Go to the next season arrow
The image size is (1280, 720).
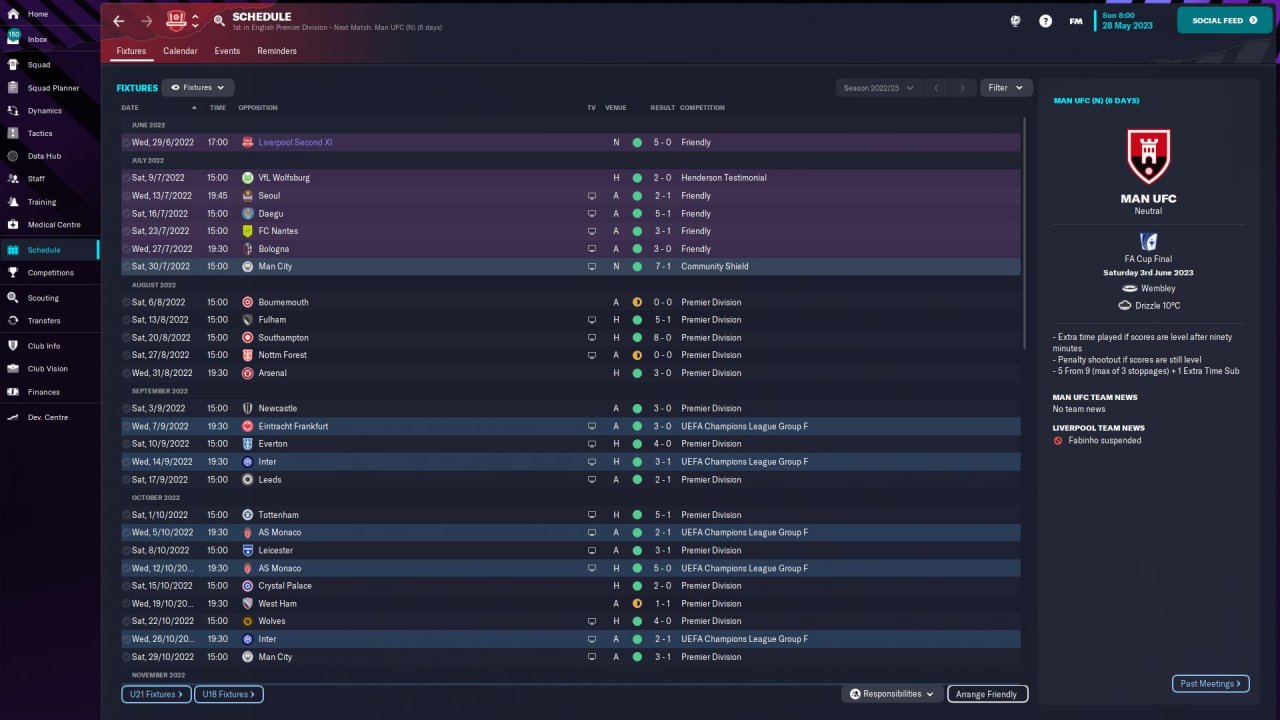point(962,88)
